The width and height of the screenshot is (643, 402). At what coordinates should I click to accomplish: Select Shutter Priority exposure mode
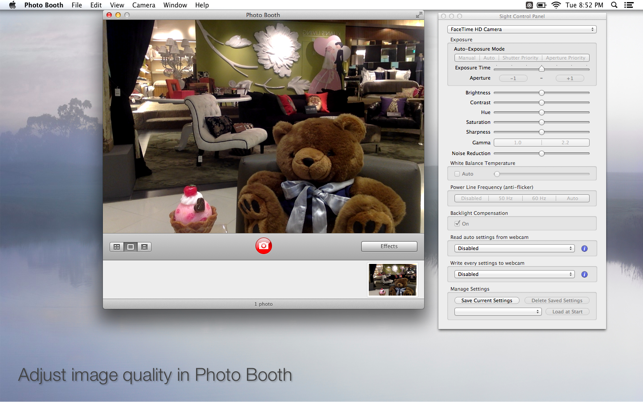(520, 58)
